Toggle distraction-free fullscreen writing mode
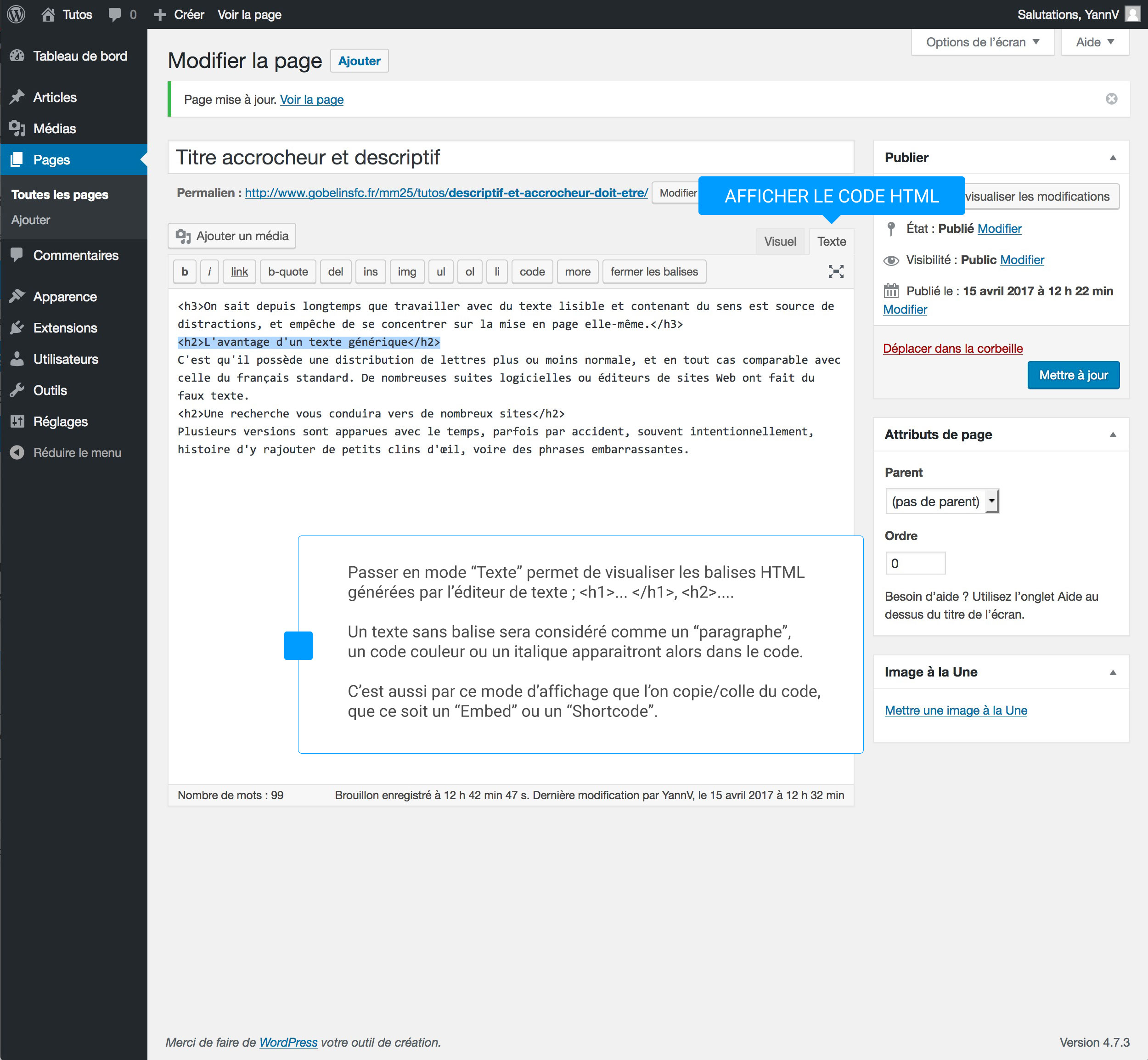This screenshot has width=1148, height=1060. point(835,272)
